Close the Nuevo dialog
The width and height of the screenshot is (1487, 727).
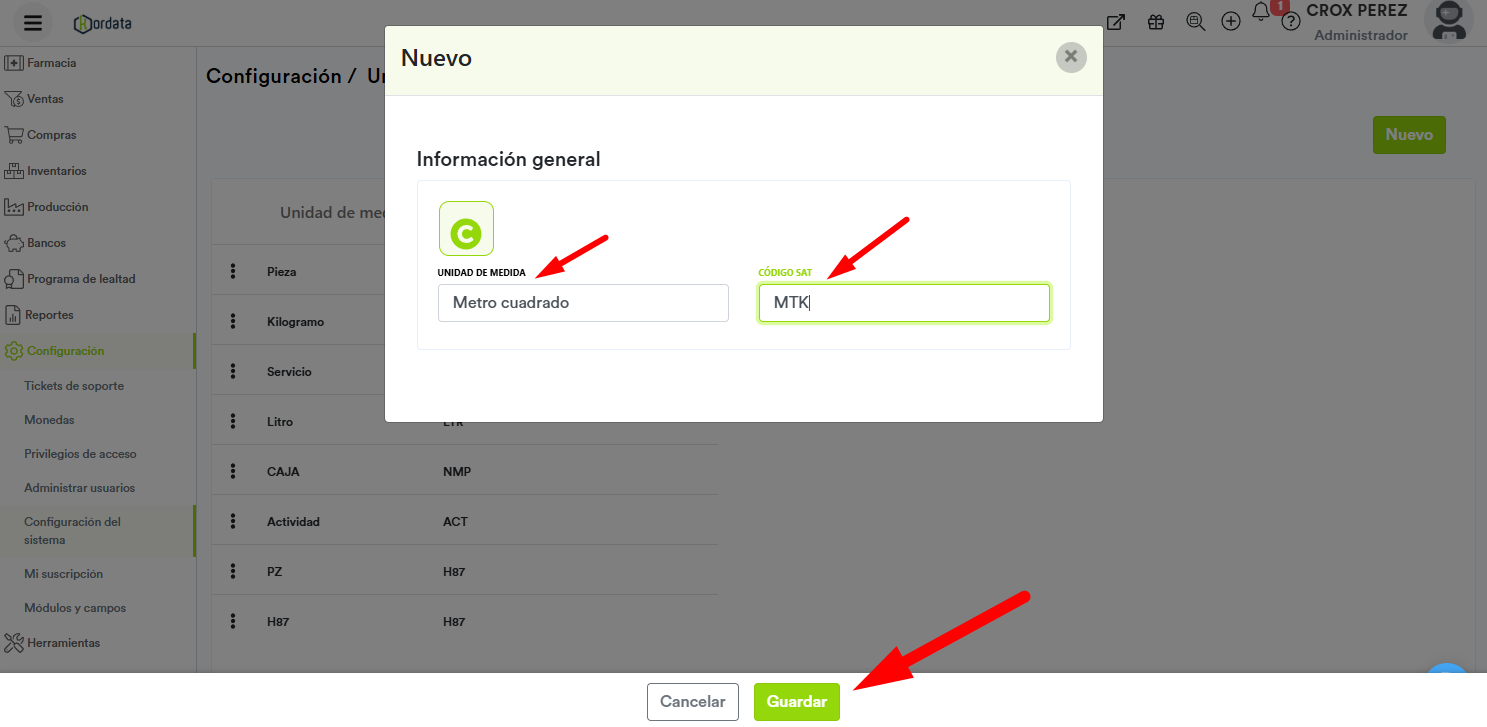click(1071, 57)
